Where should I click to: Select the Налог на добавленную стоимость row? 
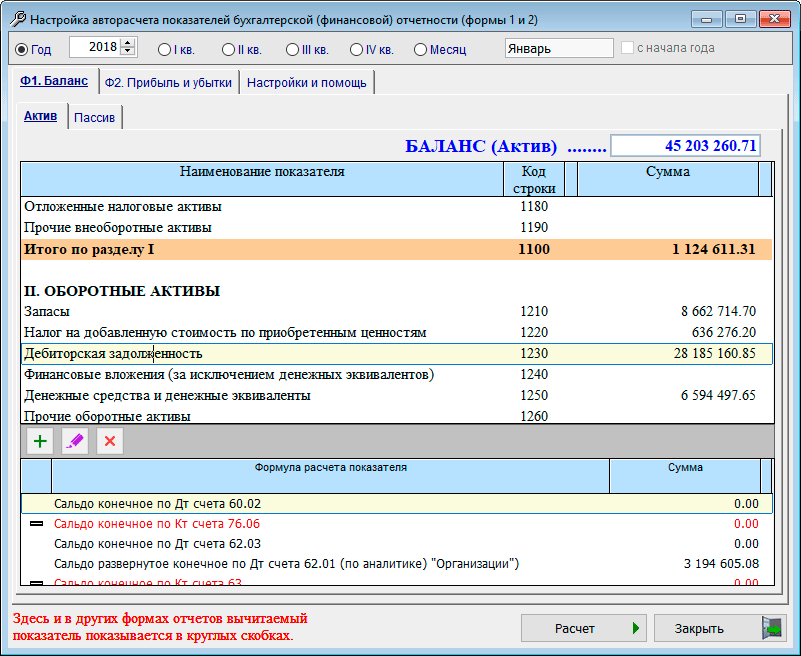396,333
